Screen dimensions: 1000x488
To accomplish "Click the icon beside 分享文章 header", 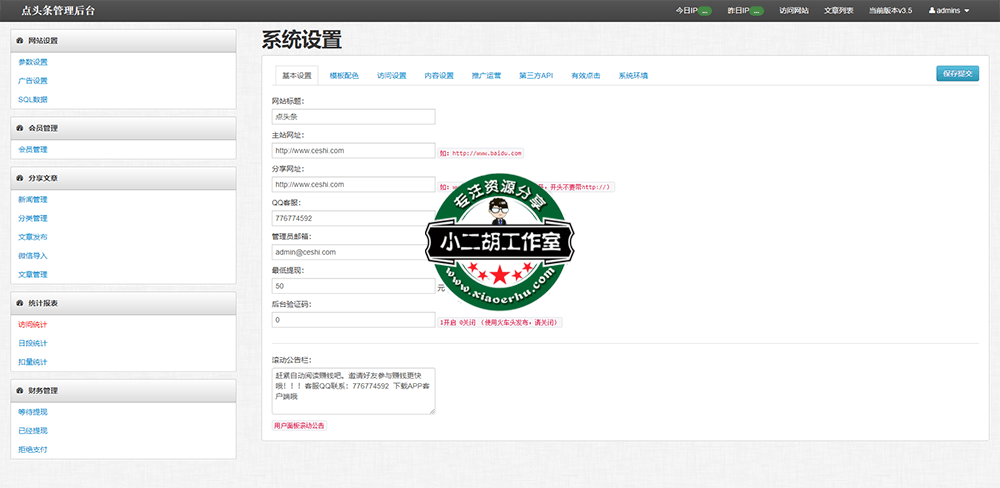I will click(20, 177).
